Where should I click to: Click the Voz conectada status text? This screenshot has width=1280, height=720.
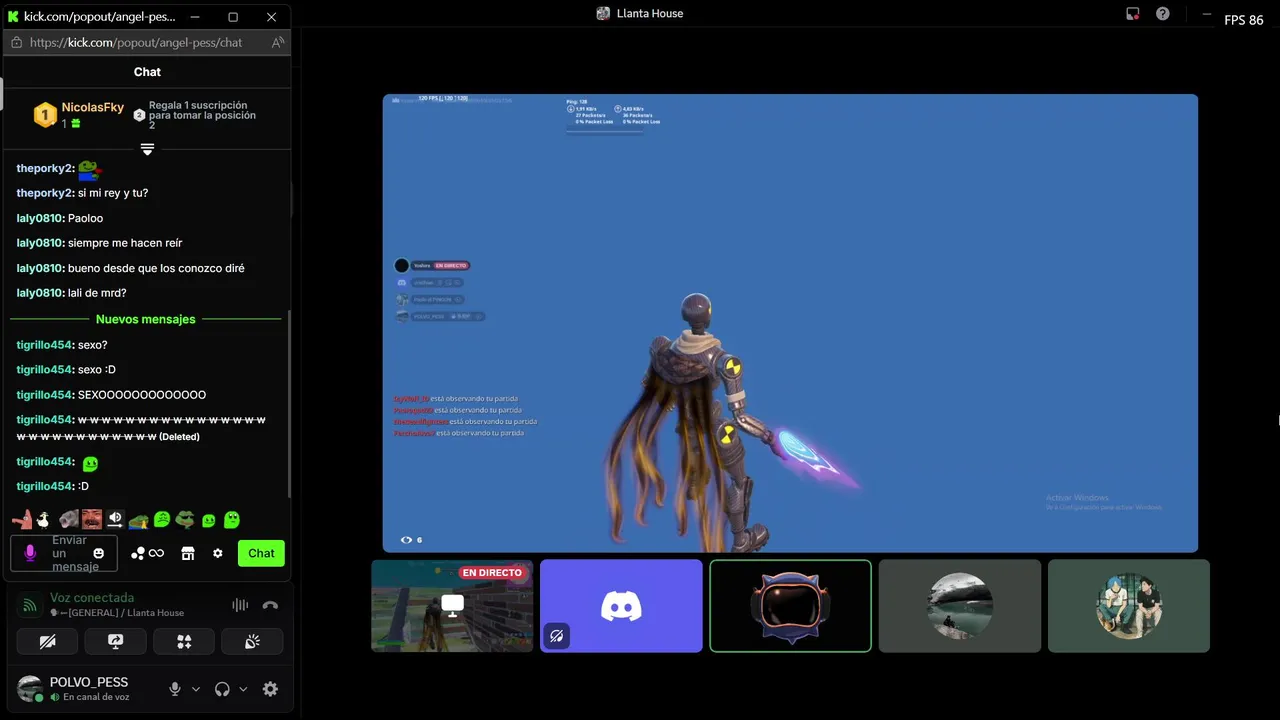click(x=92, y=598)
